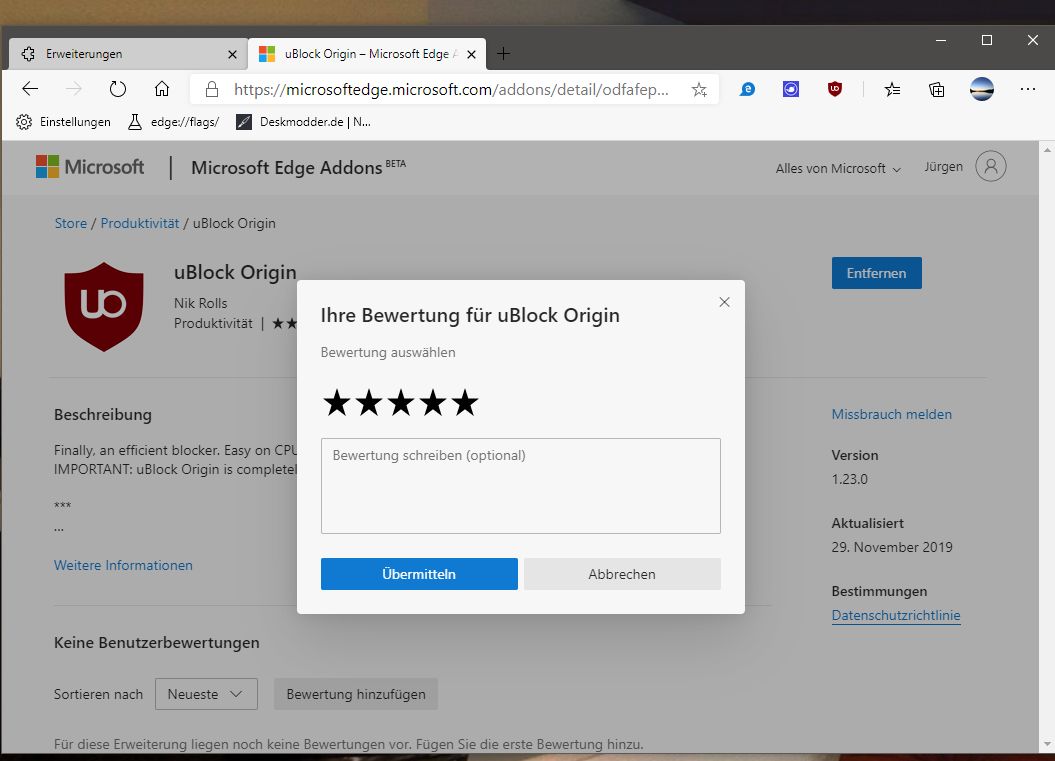
Task: Select the fourth rating star
Action: [x=433, y=402]
